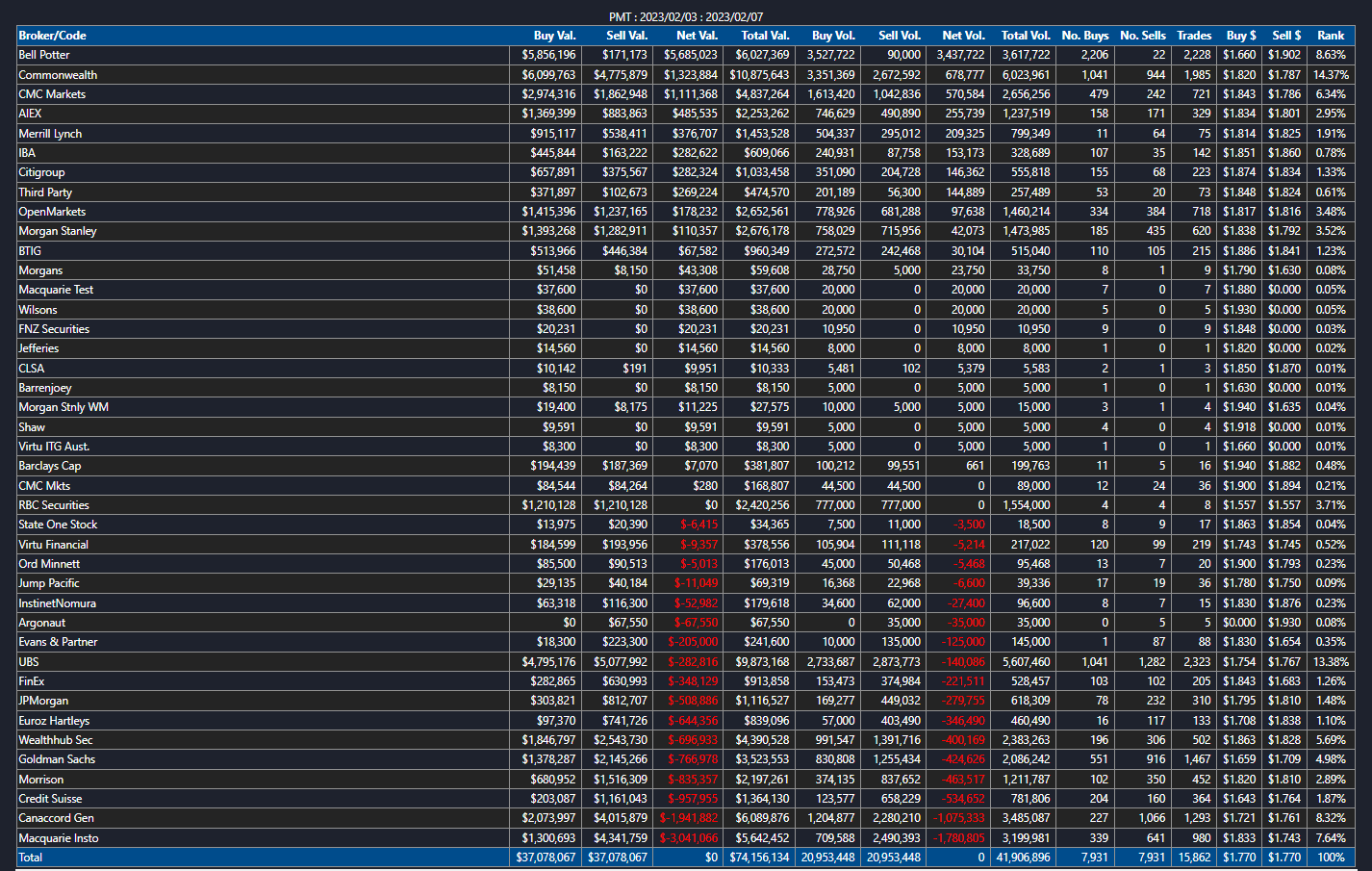Screen dimensions: 1372x871
Task: Select the Goldman Sachs broker name
Action: click(57, 759)
